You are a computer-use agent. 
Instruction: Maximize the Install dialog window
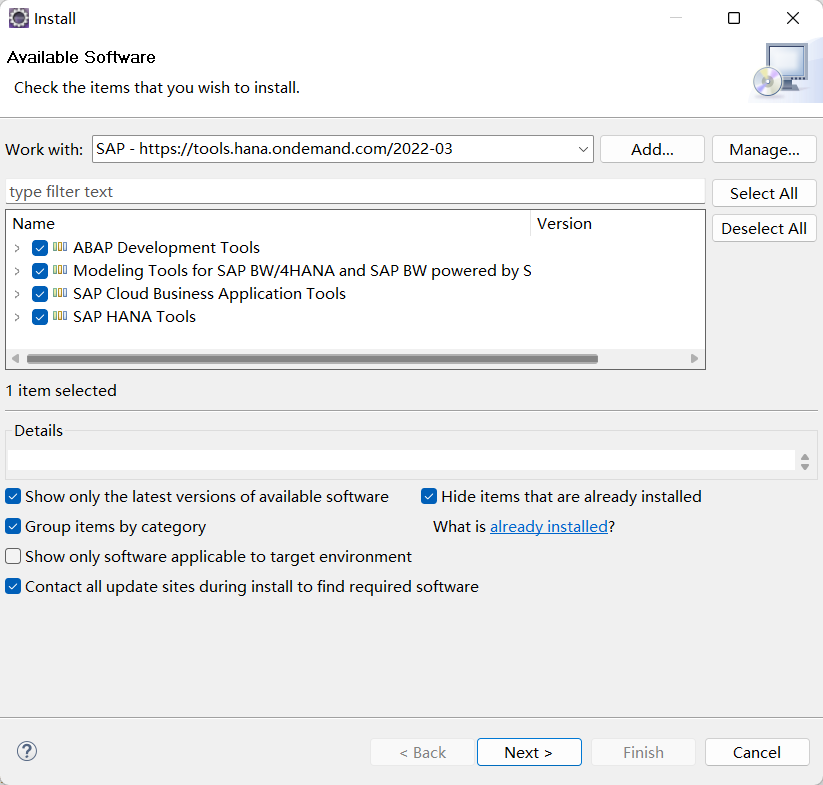734,18
